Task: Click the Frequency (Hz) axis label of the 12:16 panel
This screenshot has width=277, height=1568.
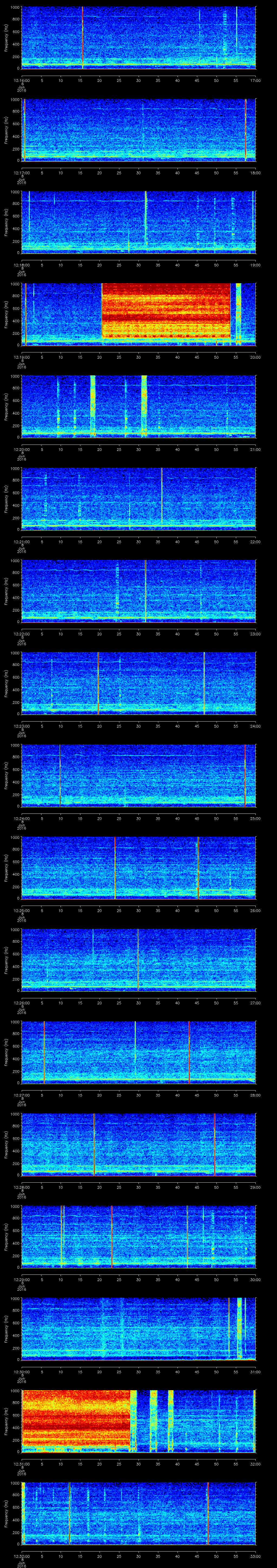Action: (6, 38)
